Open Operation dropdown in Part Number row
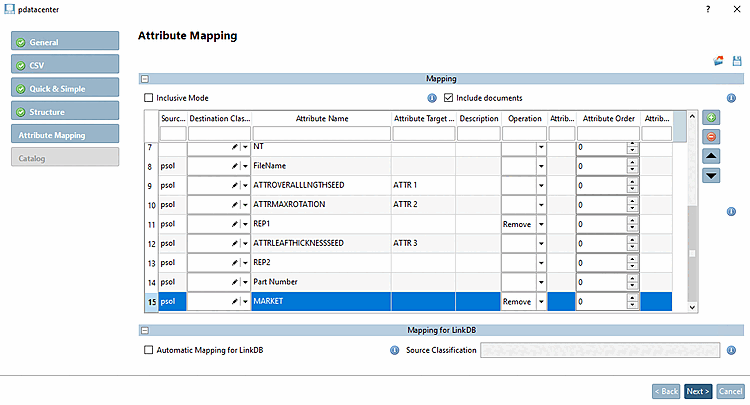750x405 pixels. pyautogui.click(x=541, y=282)
